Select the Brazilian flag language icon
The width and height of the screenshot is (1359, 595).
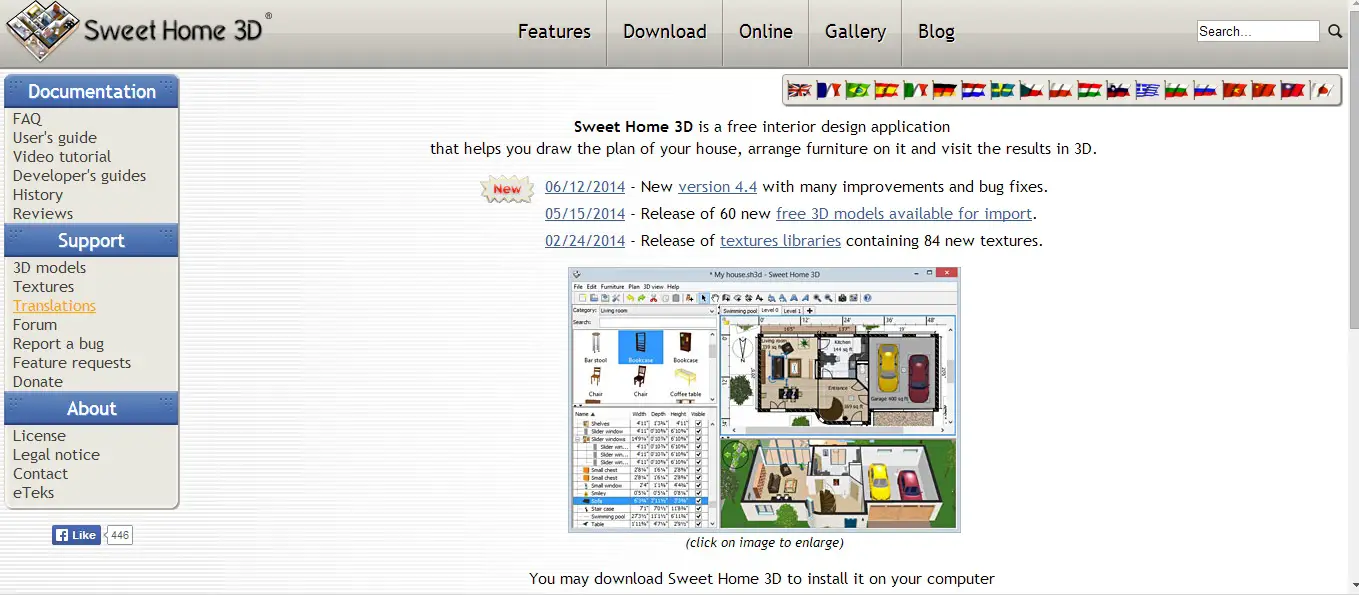(857, 91)
